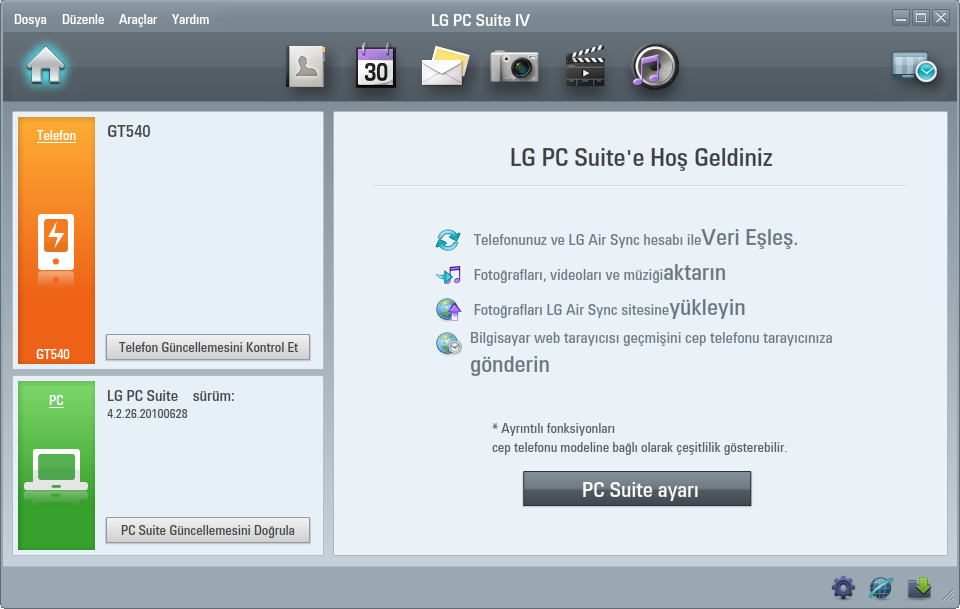Click the PC Suite ayarı button

click(637, 489)
